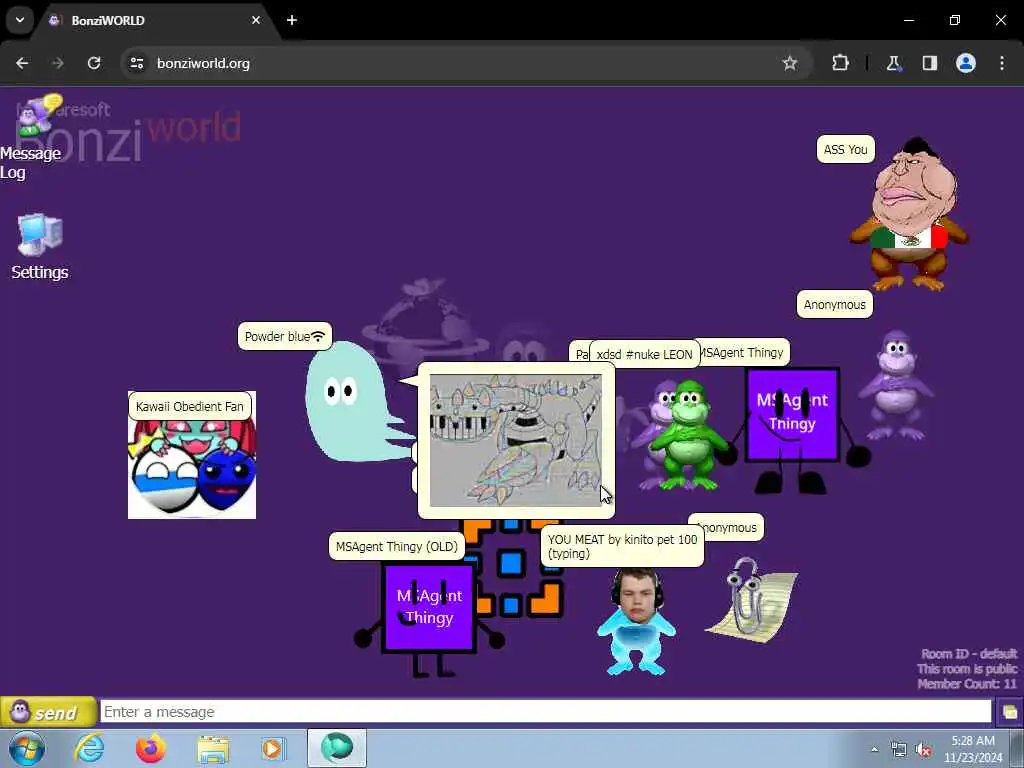Image resolution: width=1024 pixels, height=768 pixels.
Task: Click the Anonymous label above Clippy
Action: [728, 527]
